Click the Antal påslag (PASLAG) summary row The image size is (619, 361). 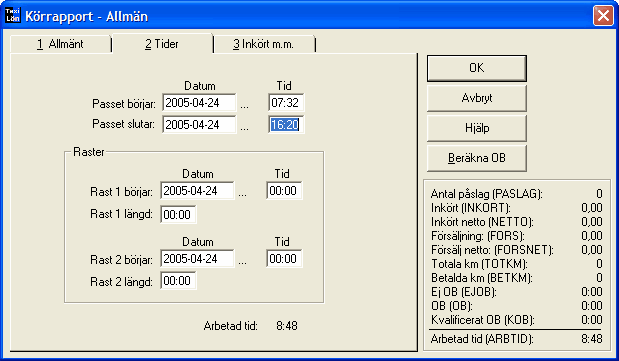[x=517, y=194]
